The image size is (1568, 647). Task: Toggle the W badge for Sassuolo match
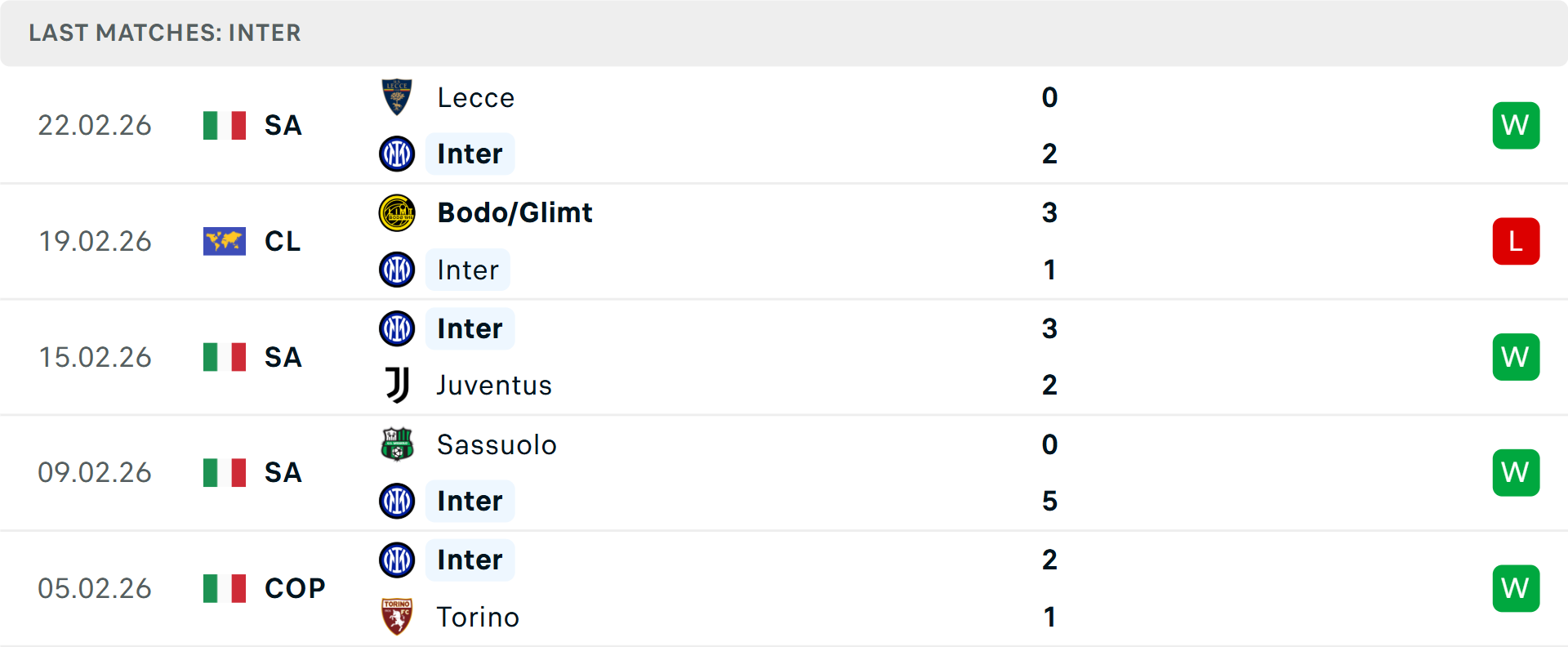pyautogui.click(x=1516, y=472)
